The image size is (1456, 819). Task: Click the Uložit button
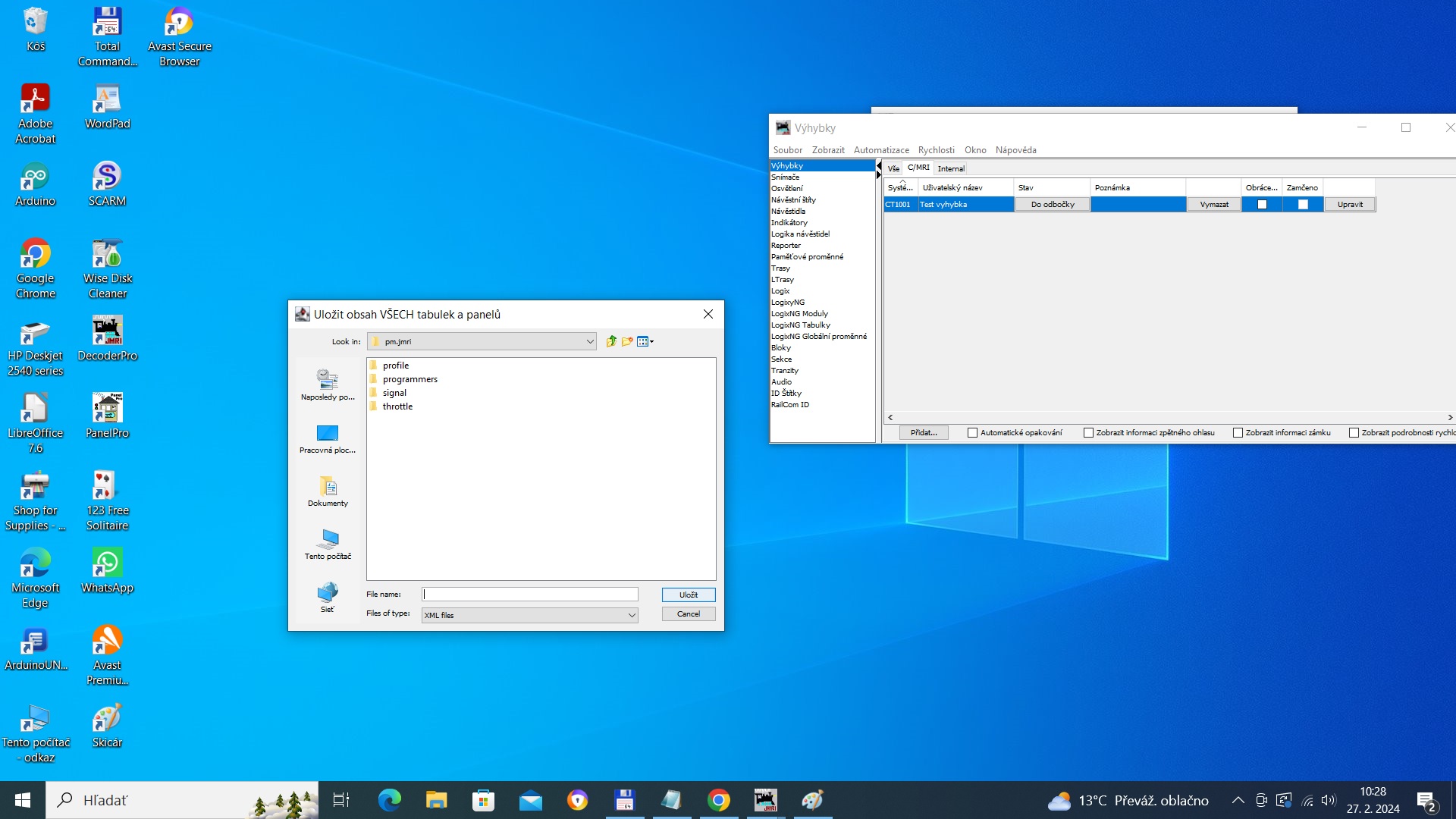point(688,595)
